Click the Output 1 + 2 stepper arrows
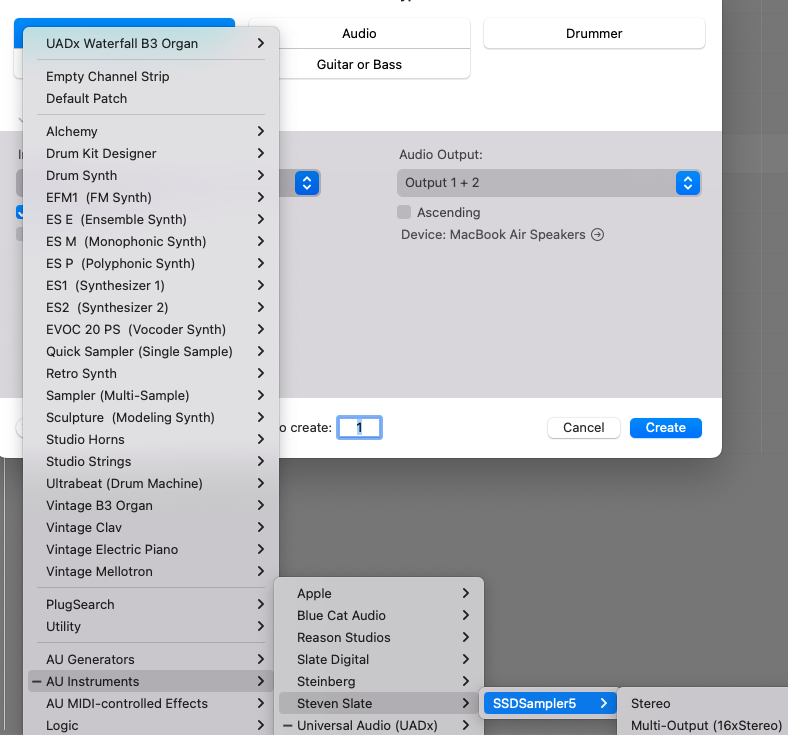This screenshot has height=735, width=788. pyautogui.click(x=687, y=183)
